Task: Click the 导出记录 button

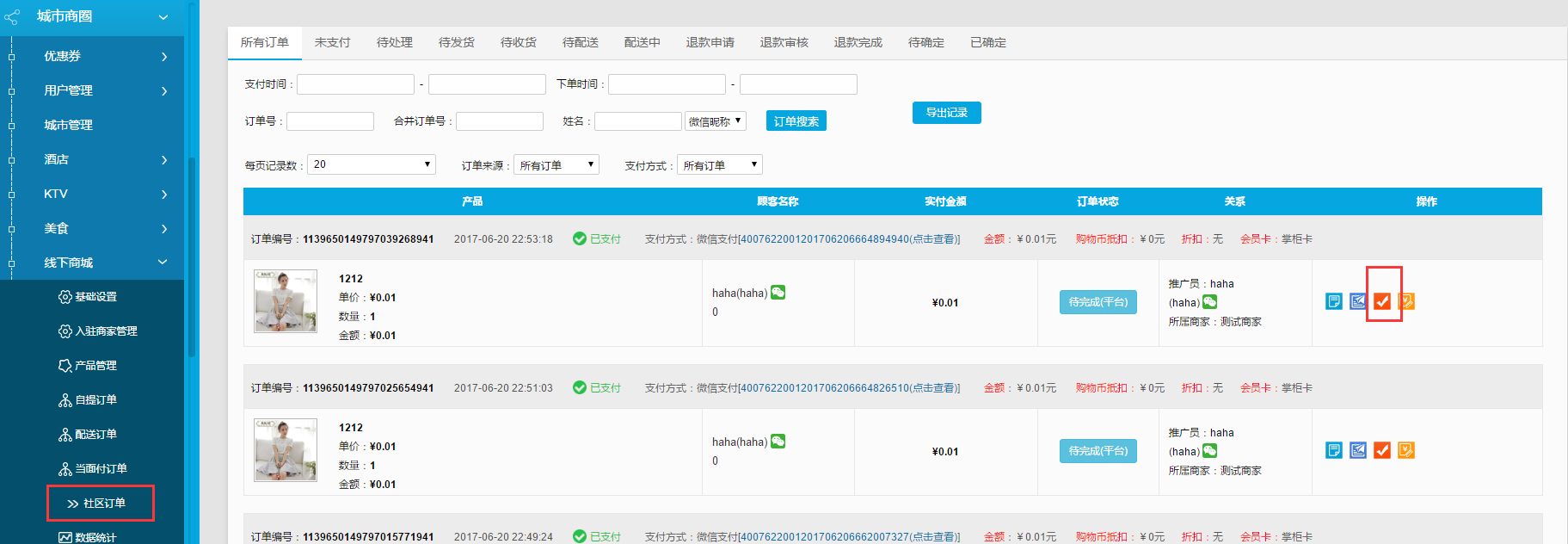Action: 947,113
